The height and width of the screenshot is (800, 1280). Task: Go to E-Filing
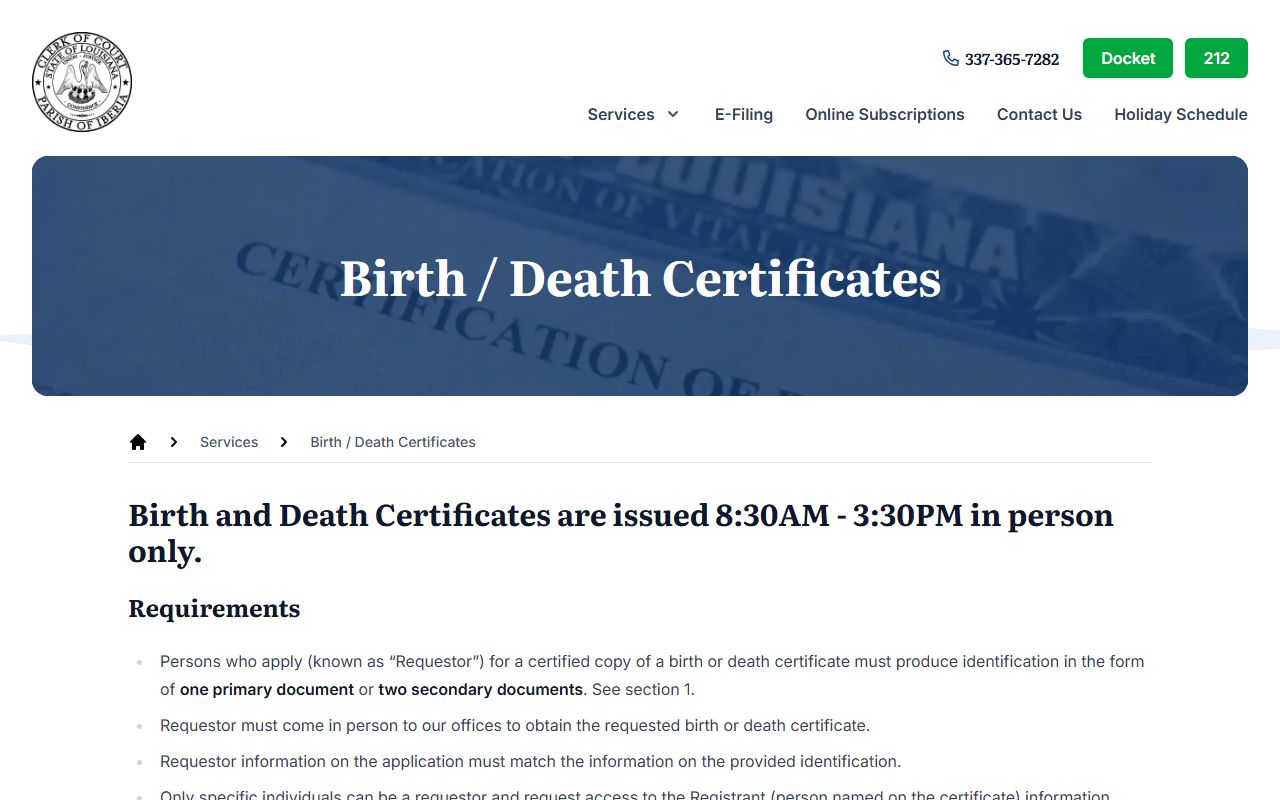tap(744, 114)
